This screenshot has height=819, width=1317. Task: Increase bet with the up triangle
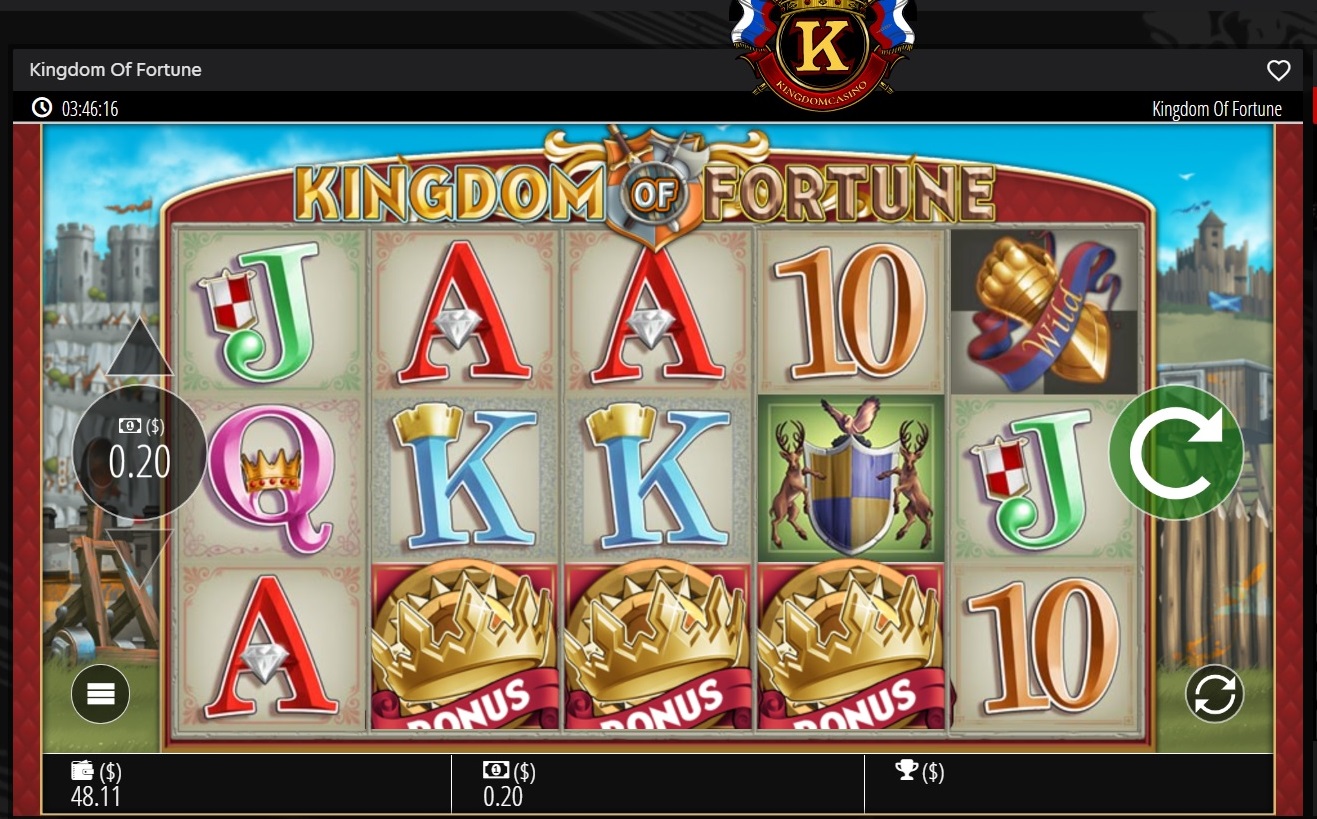140,348
